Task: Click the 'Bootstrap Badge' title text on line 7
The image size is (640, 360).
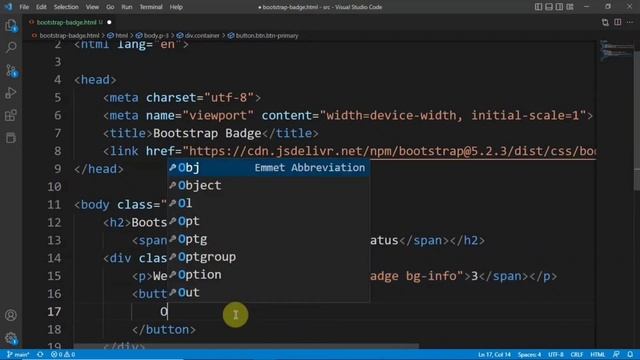Action: coord(207,133)
